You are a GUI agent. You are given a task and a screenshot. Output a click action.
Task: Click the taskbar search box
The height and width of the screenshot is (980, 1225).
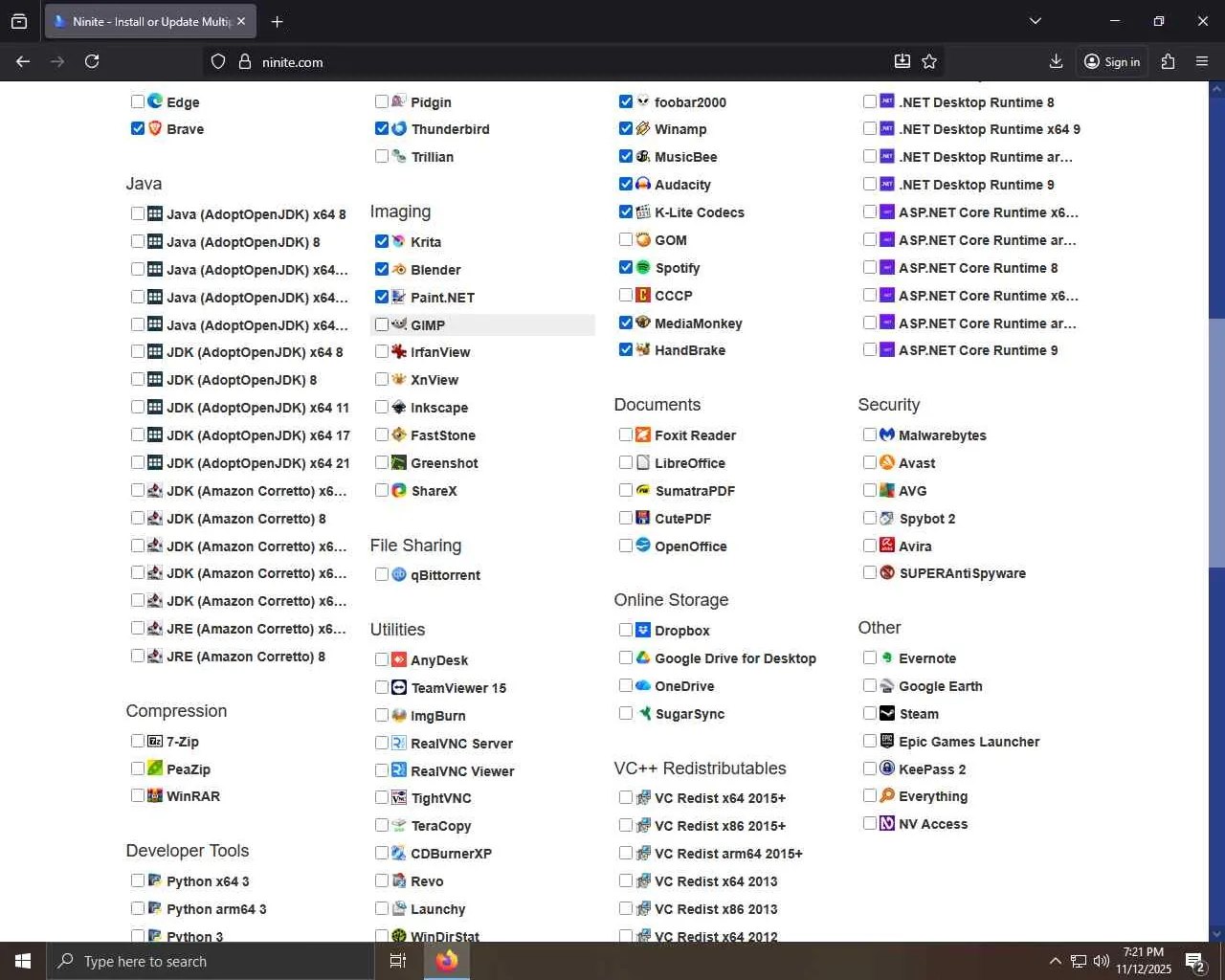pos(210,961)
